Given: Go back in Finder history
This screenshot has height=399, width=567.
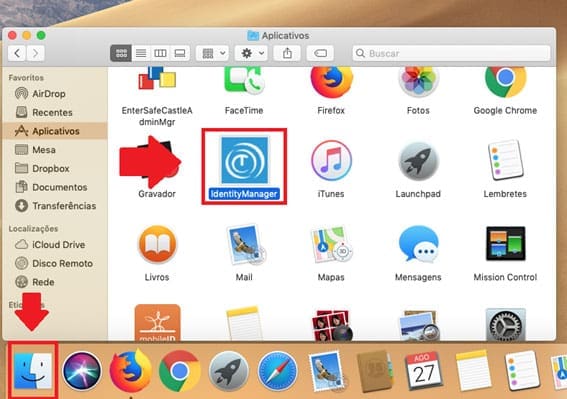Looking at the screenshot, I should click(17, 54).
